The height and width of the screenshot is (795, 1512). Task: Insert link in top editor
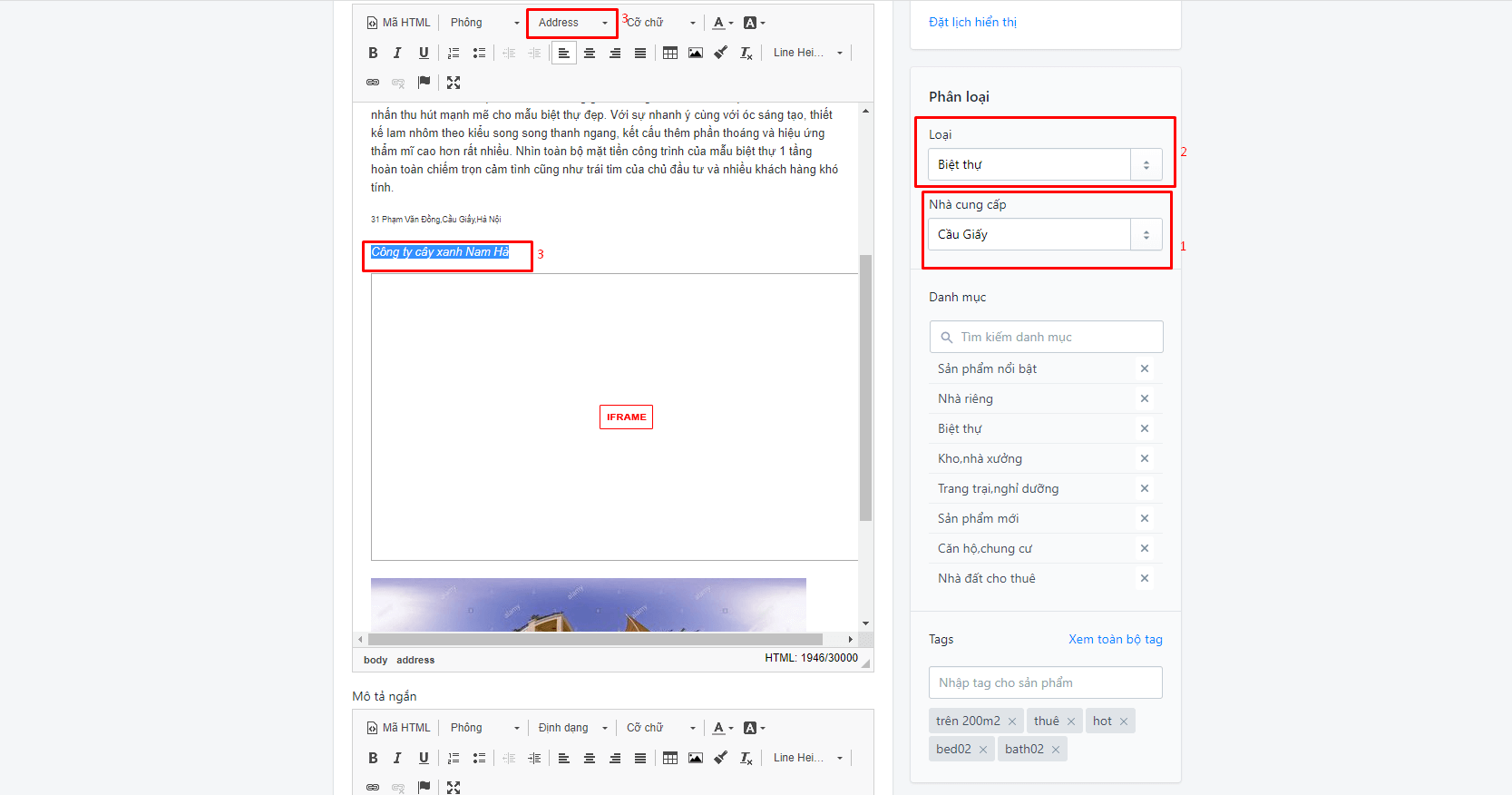coord(373,82)
